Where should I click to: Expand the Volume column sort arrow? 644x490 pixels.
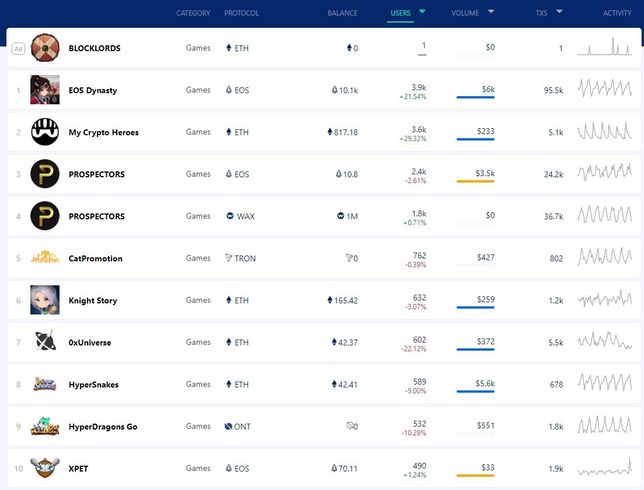click(489, 13)
